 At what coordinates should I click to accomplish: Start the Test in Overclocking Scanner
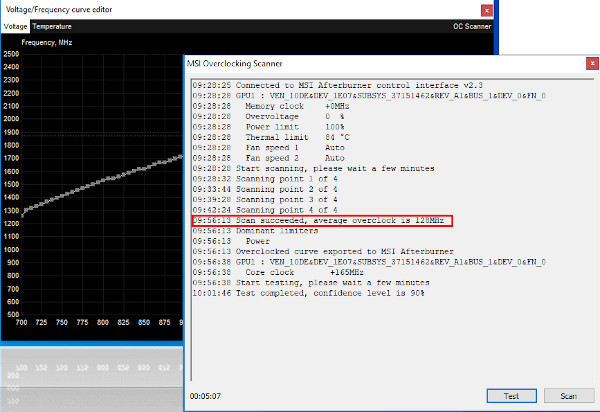point(512,396)
